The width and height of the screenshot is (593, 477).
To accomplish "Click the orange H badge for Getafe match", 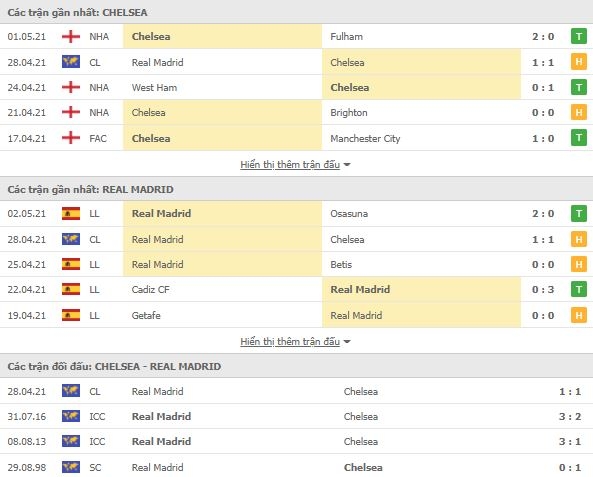I will 579,315.
